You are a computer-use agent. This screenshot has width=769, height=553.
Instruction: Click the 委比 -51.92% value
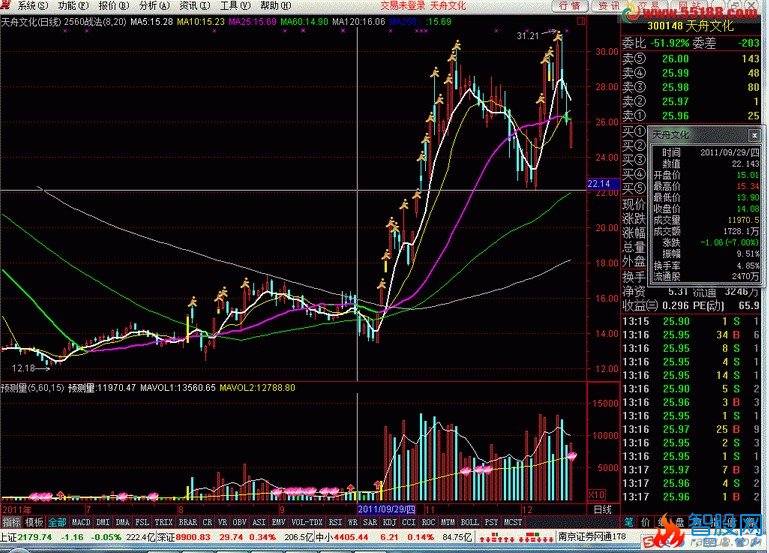click(x=669, y=43)
